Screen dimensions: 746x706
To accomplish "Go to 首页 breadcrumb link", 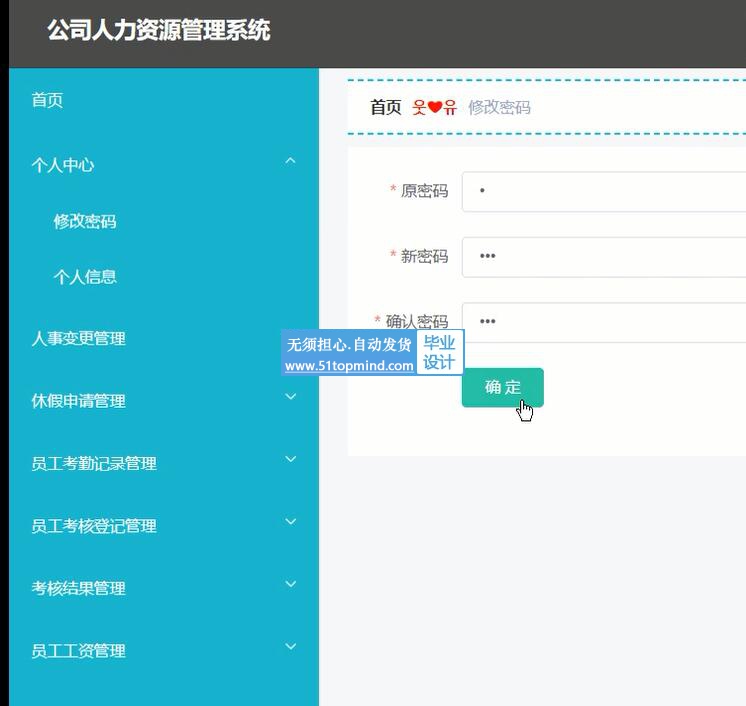I will 386,108.
